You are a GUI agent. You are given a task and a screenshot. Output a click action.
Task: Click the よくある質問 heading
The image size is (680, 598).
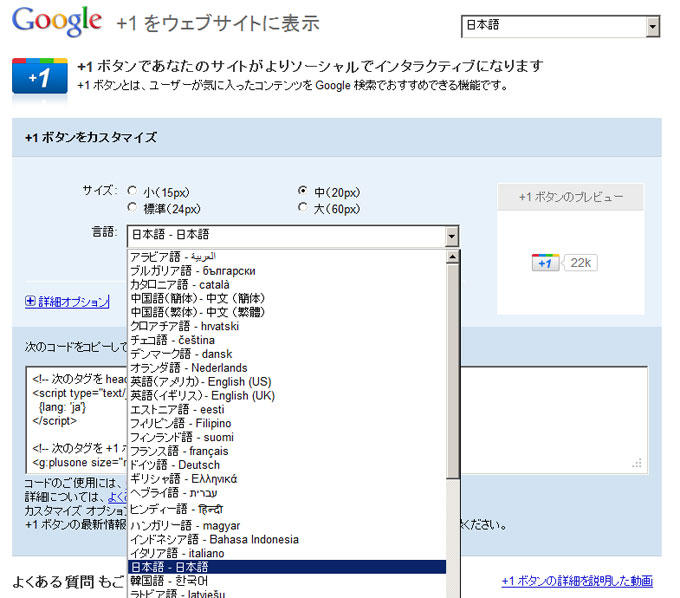pos(53,582)
